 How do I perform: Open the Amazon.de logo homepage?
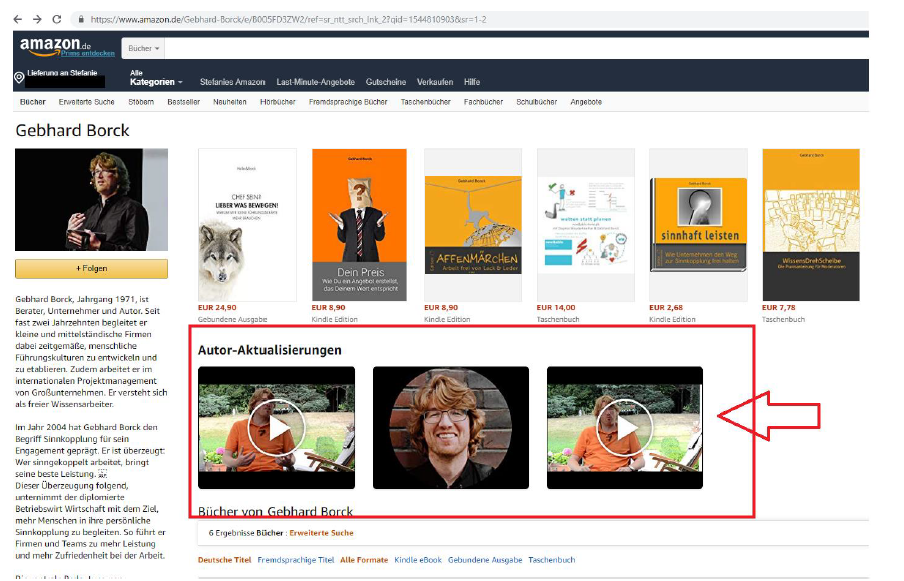tap(55, 46)
